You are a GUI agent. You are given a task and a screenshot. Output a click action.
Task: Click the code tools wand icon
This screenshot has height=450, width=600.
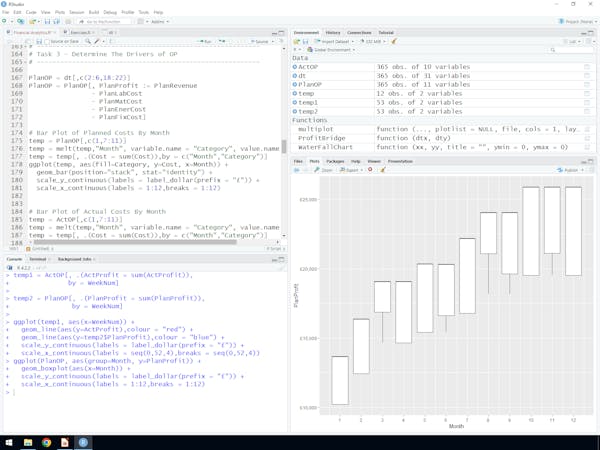point(97,41)
